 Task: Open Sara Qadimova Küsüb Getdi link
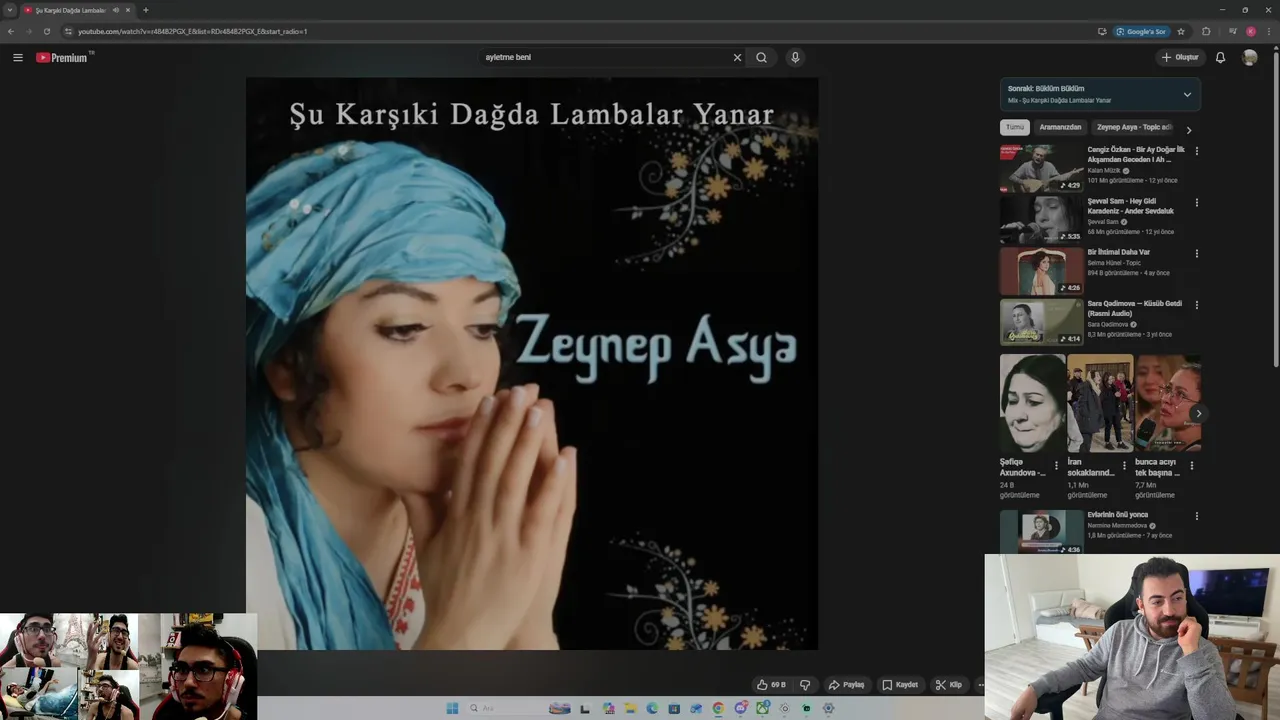click(x=1135, y=308)
